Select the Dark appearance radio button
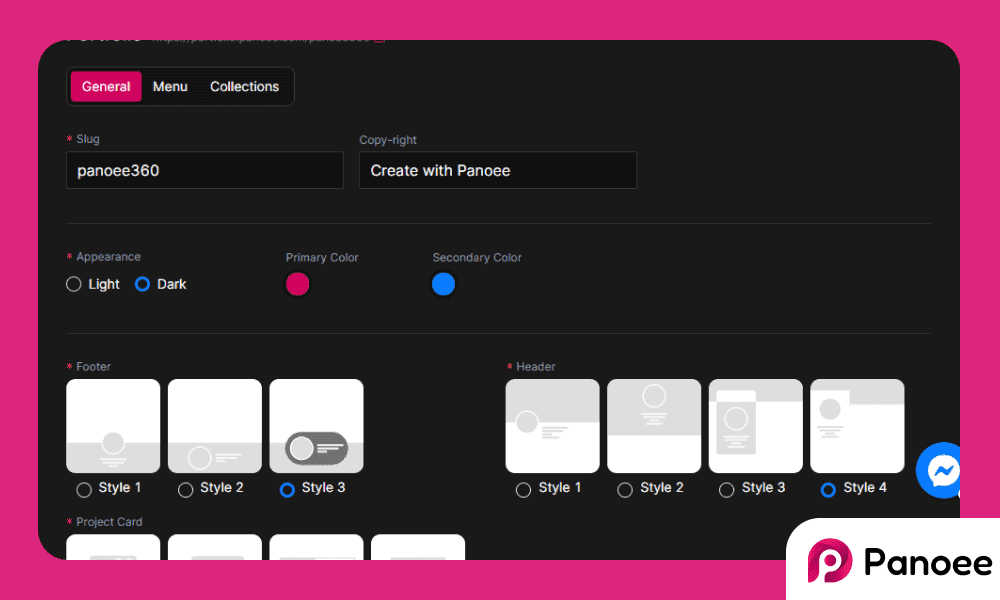1000x600 pixels. point(142,284)
